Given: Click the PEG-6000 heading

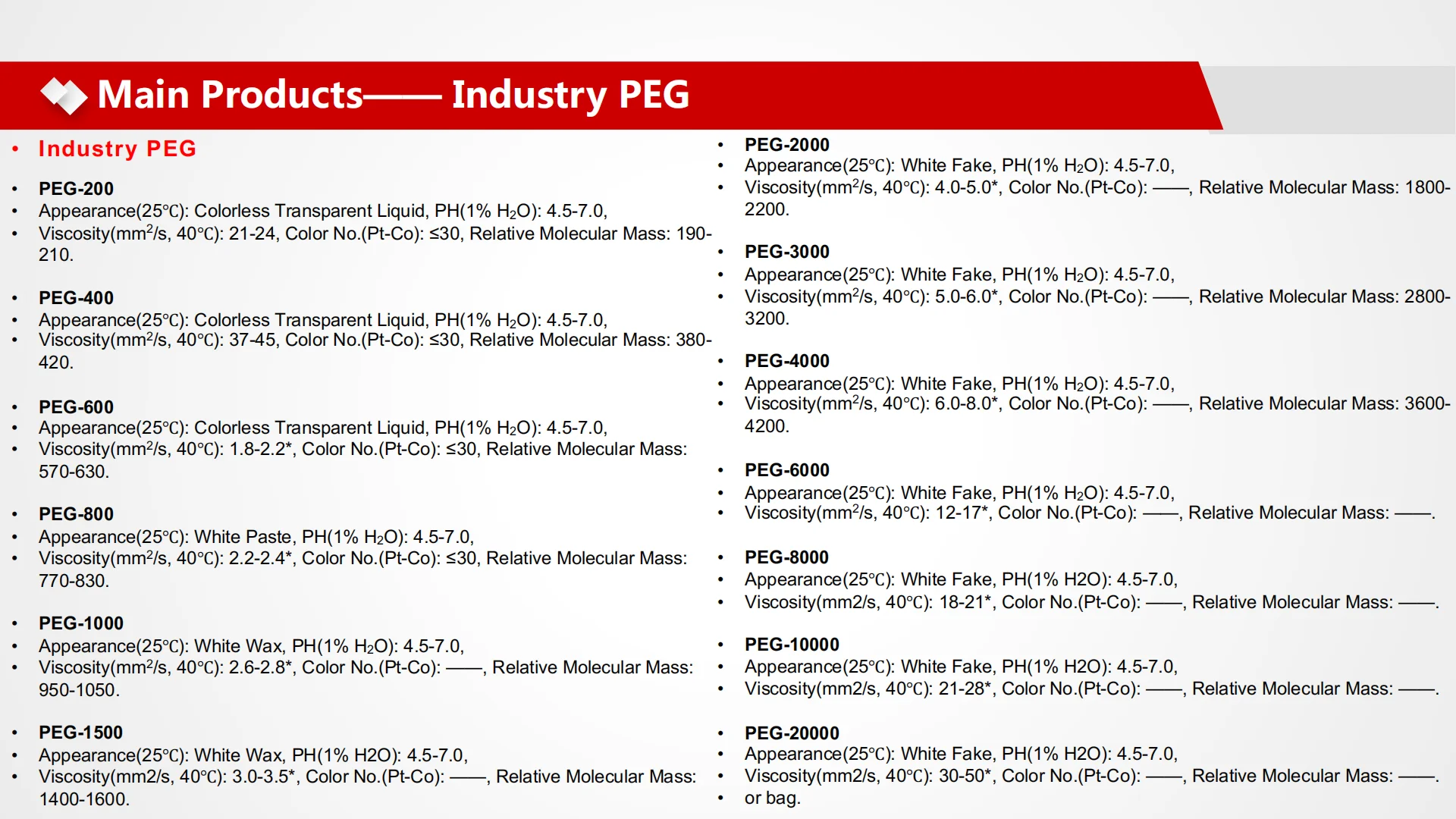Looking at the screenshot, I should 786,469.
